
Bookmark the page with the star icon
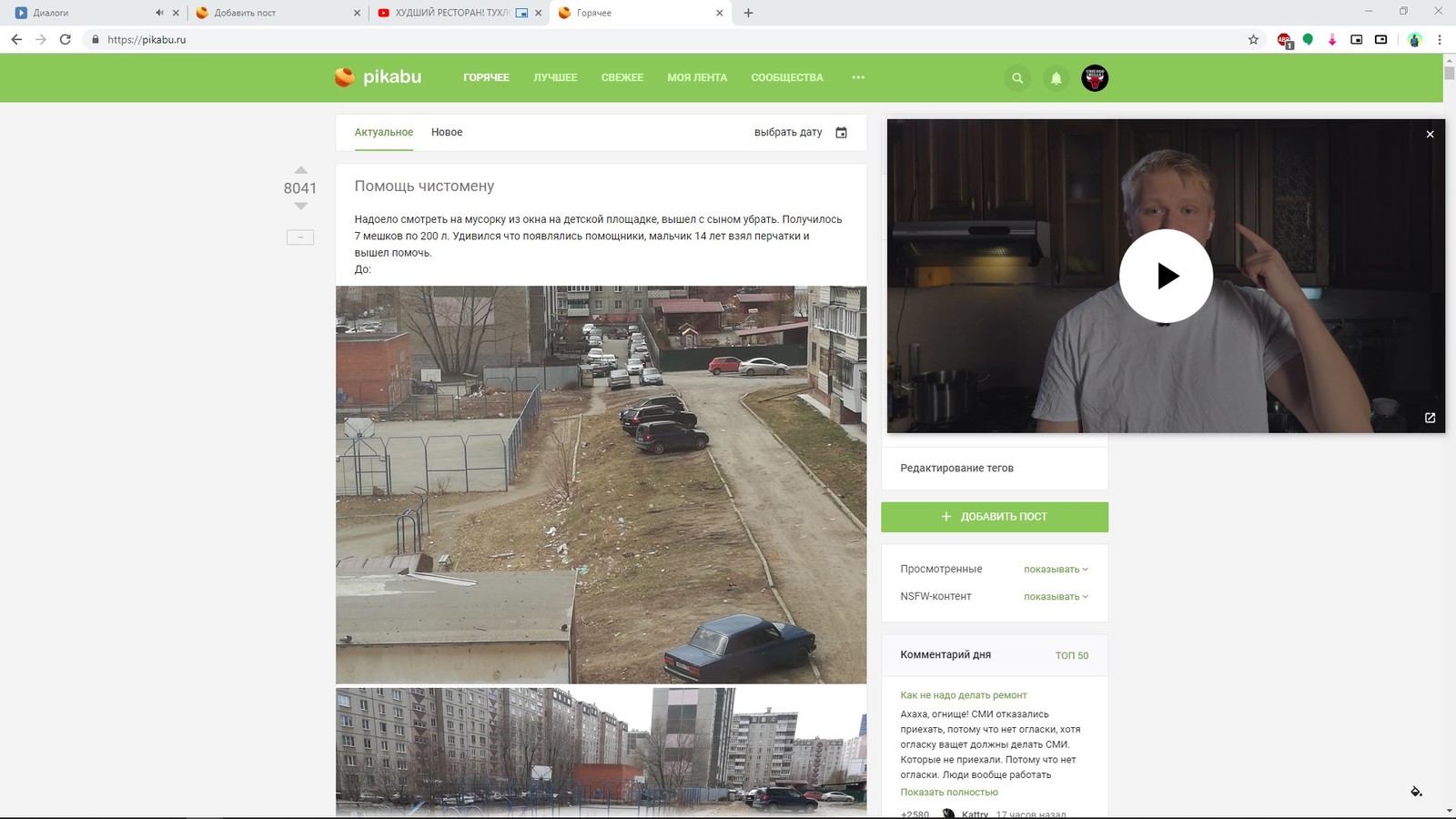(x=1253, y=39)
